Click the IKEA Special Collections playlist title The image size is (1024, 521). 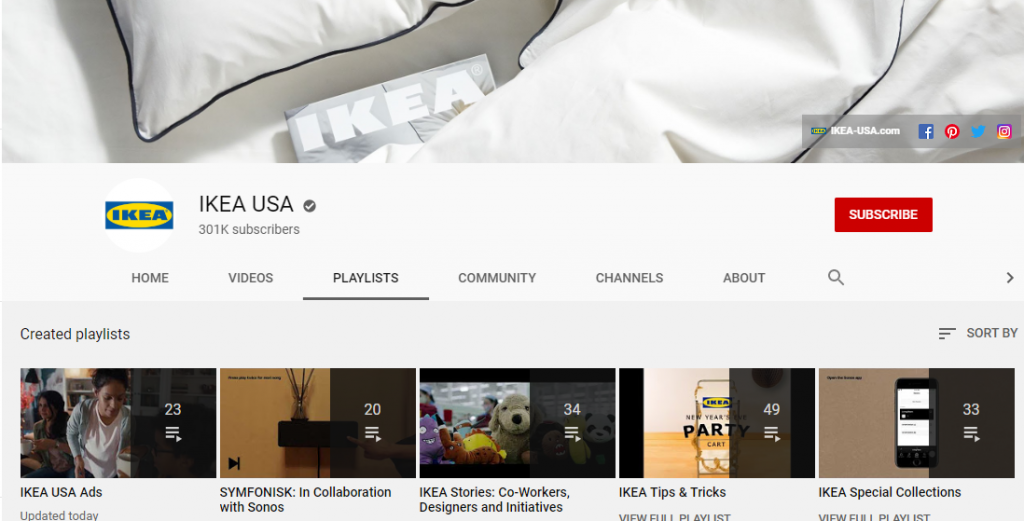[x=889, y=492]
